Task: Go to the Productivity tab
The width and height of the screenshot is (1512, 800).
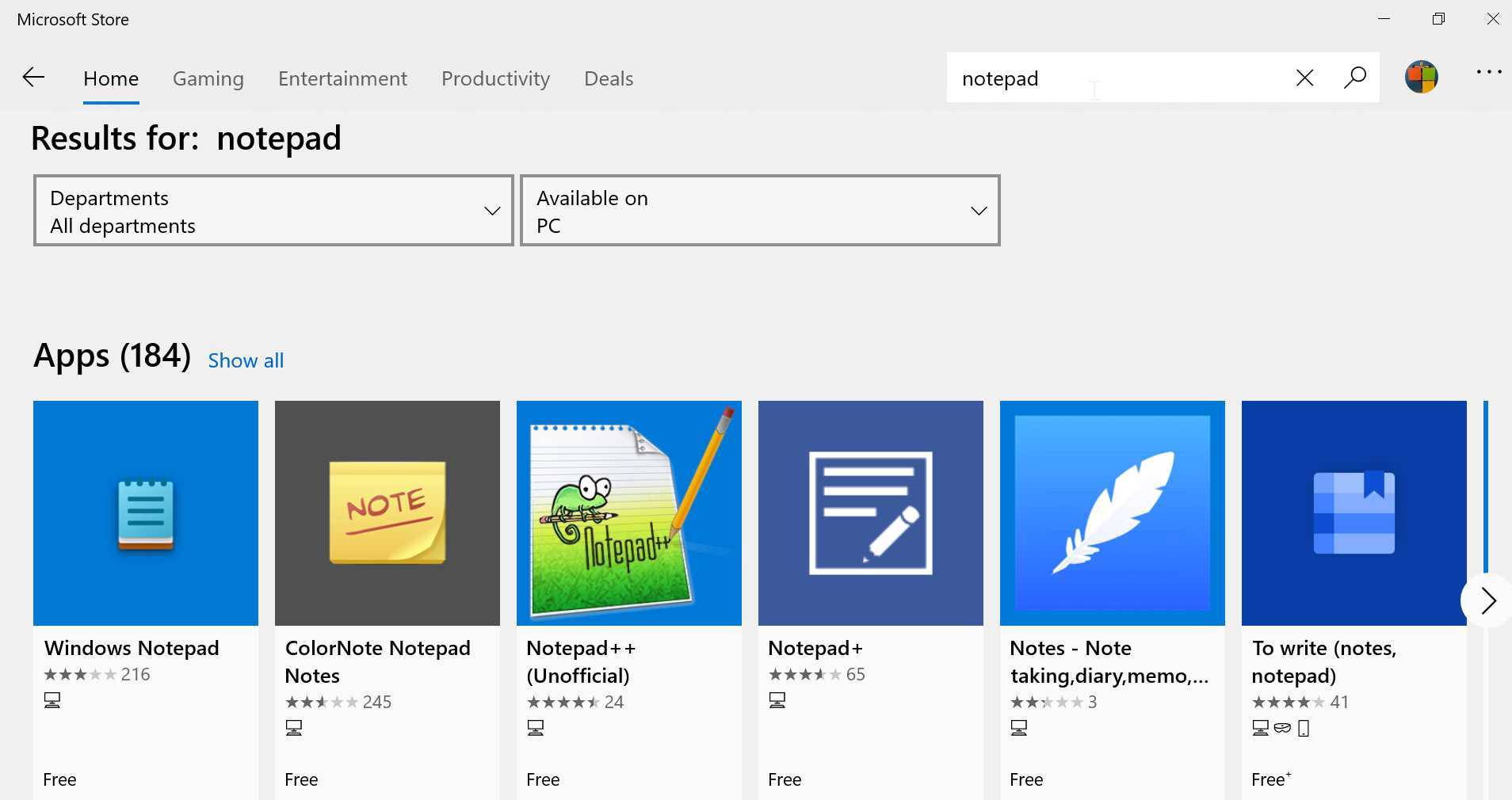Action: click(495, 78)
